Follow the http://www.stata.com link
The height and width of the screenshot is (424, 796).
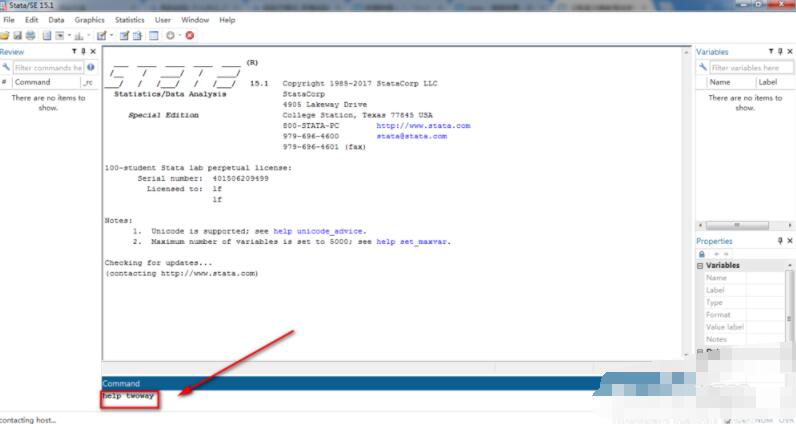click(423, 125)
